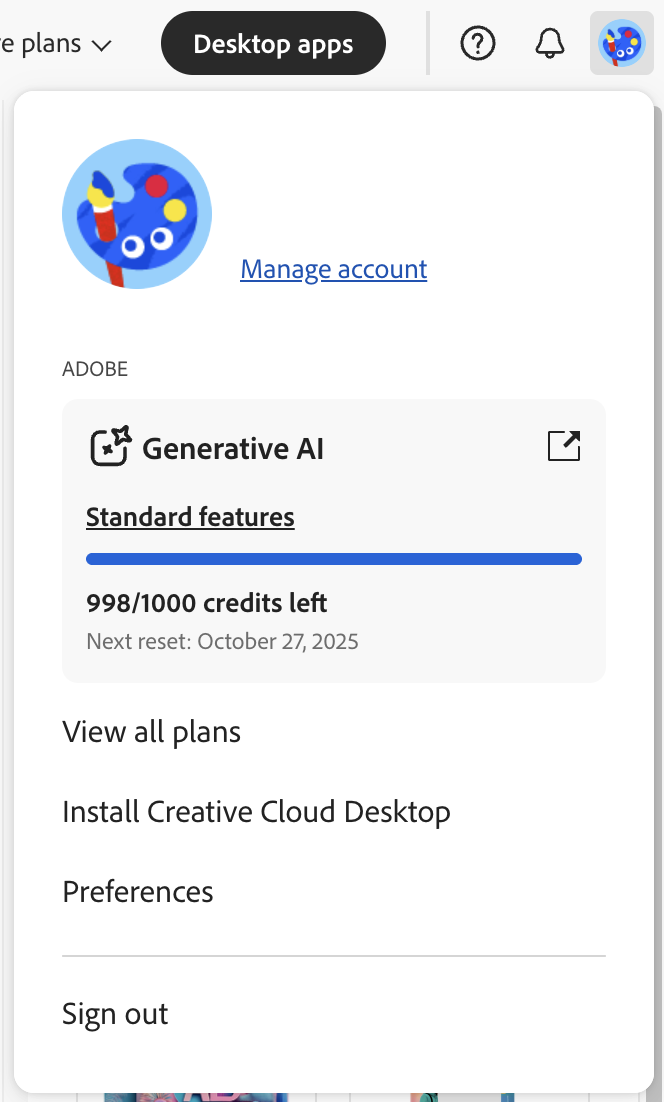664x1102 pixels.
Task: Click the large account avatar in the menu
Action: (x=136, y=214)
